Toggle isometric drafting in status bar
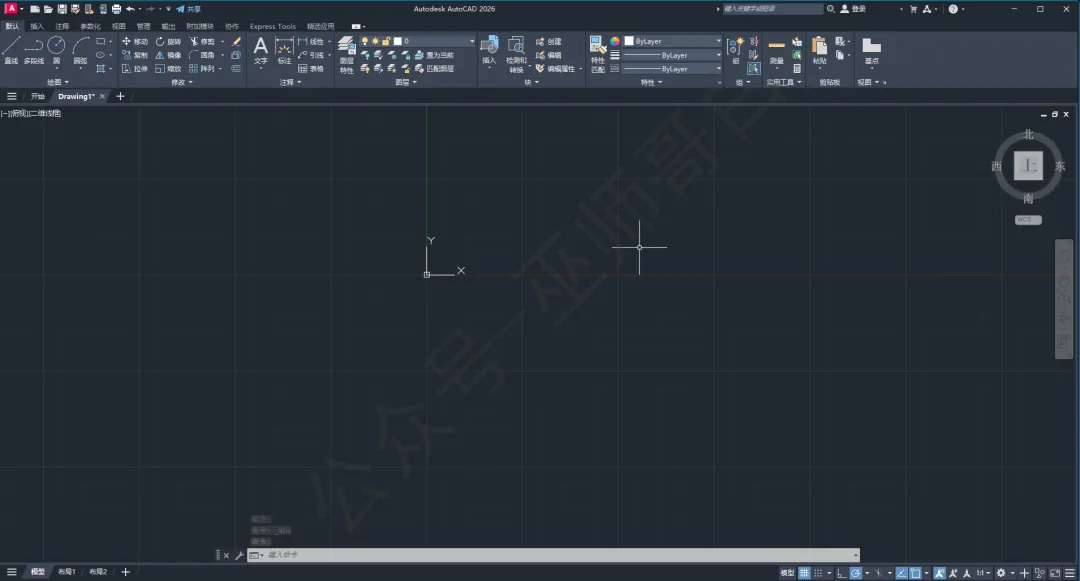Viewport: 1080px width, 581px height. tap(878, 573)
